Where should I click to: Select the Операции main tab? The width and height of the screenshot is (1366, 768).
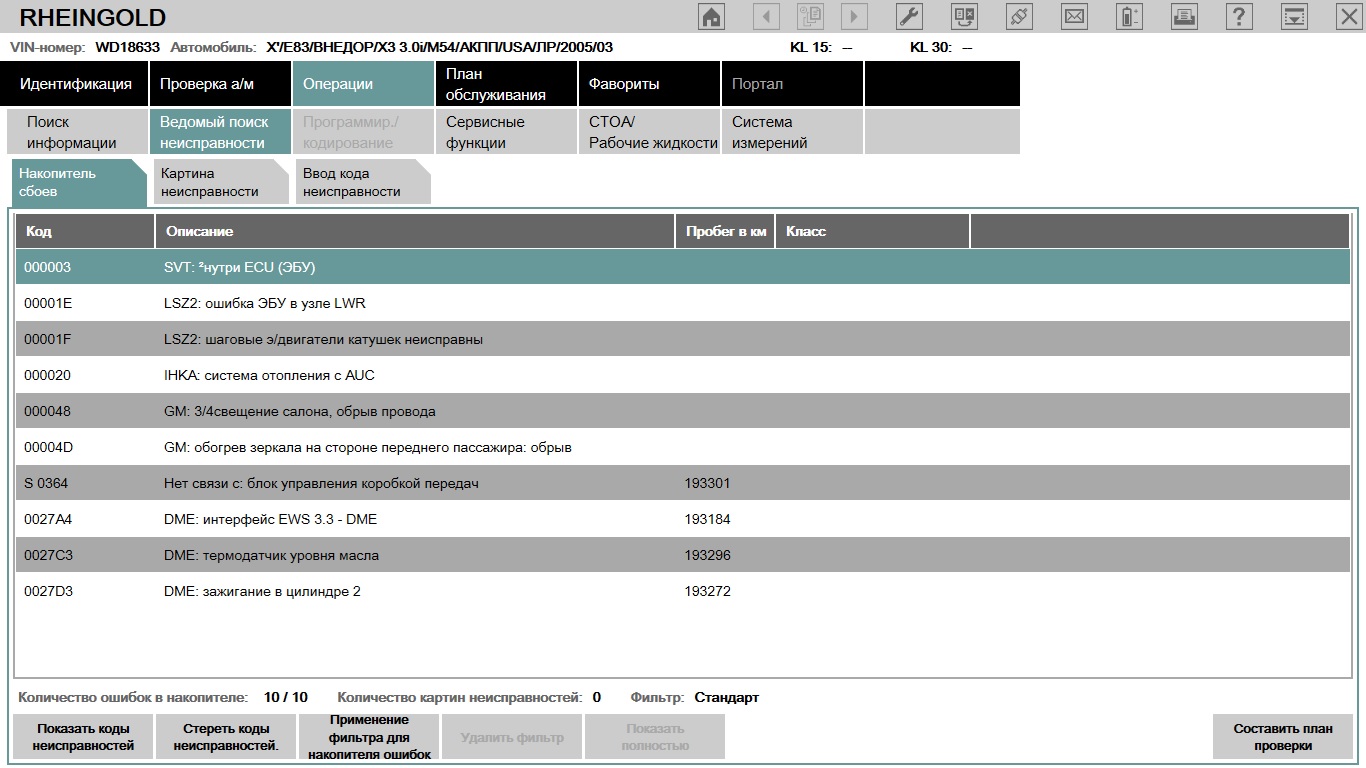pos(363,84)
